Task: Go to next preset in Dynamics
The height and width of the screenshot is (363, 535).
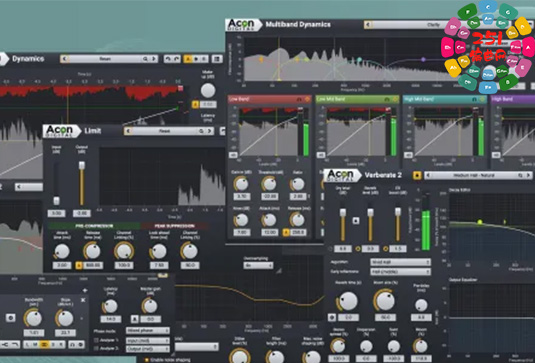Action: [x=154, y=59]
